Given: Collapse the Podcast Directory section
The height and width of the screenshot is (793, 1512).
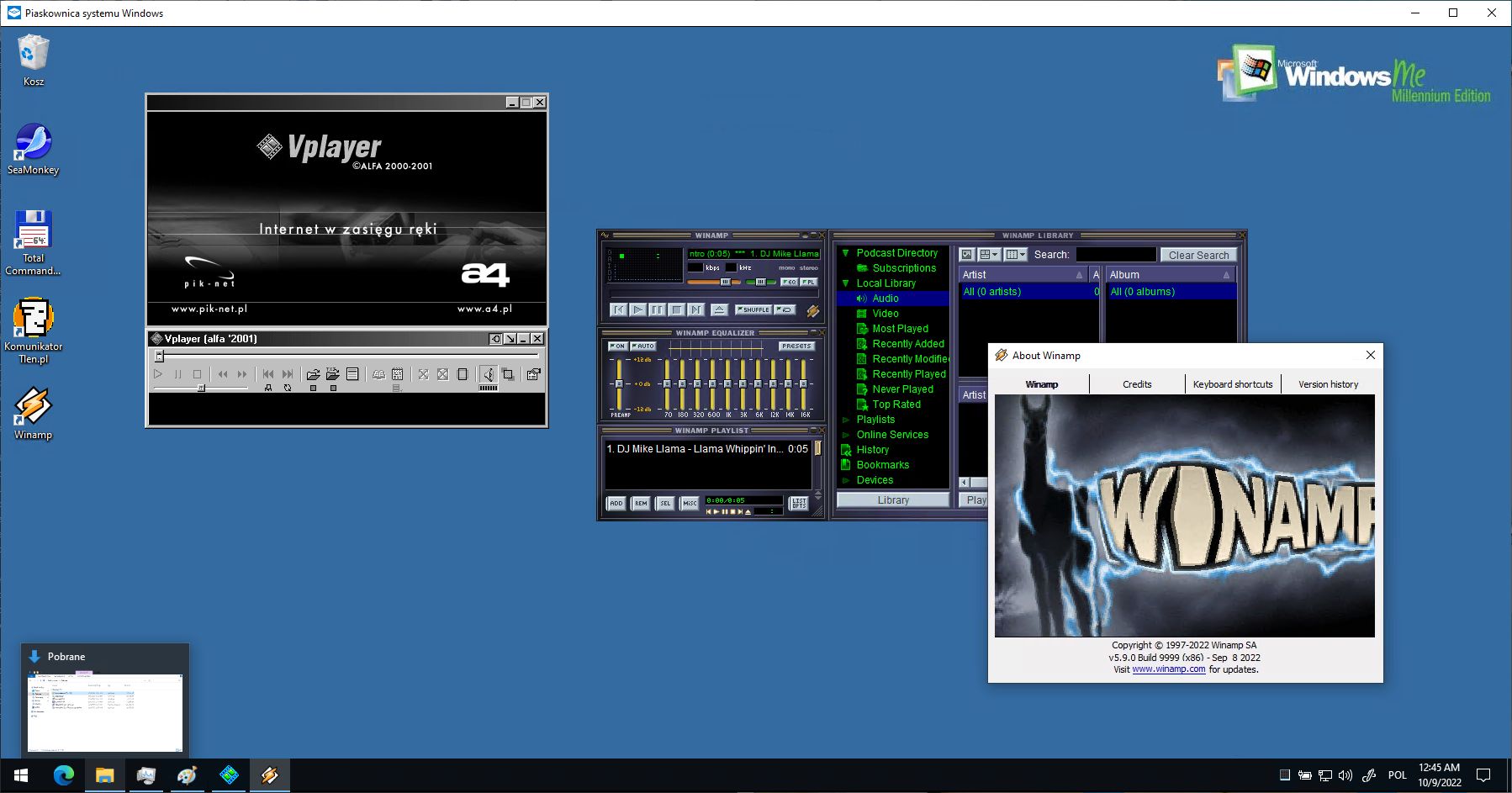Looking at the screenshot, I should coord(846,252).
